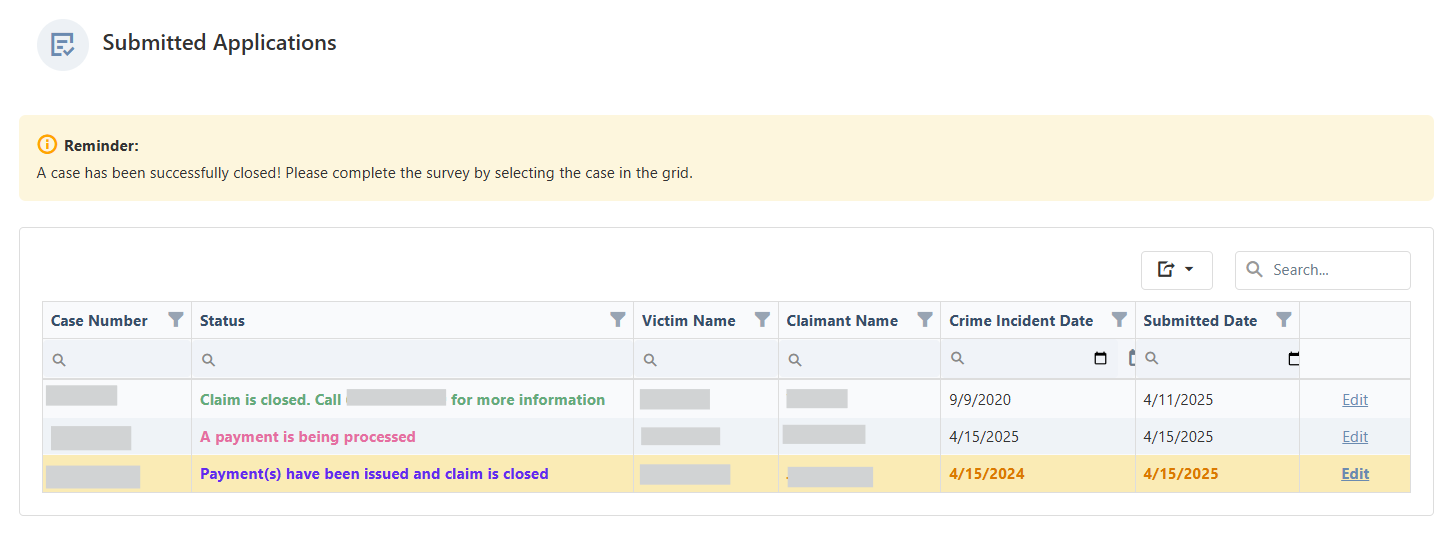Select 'A payment is being processed' status
1448x537 pixels.
tap(308, 437)
